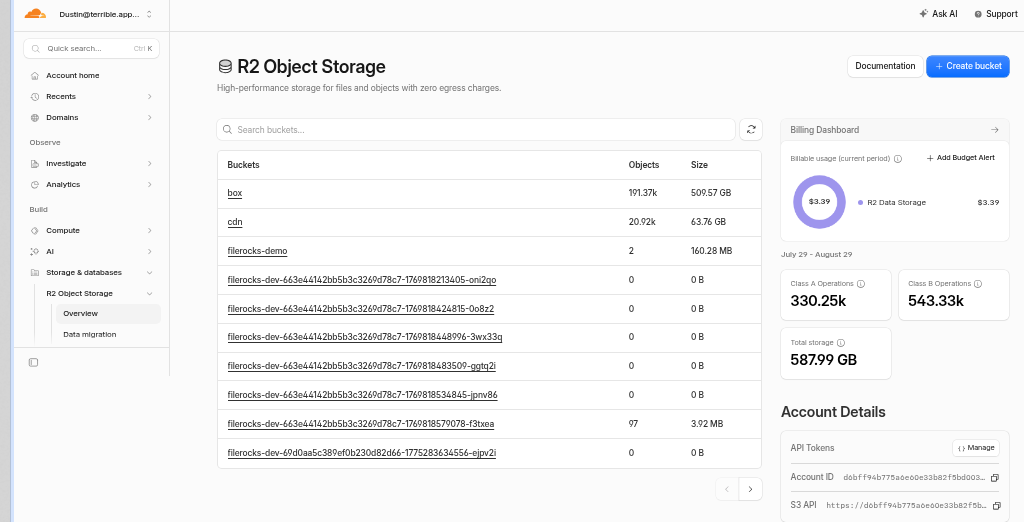This screenshot has height=522, width=1024.
Task: Open bucket ending in ejpv2i
Action: (362, 452)
